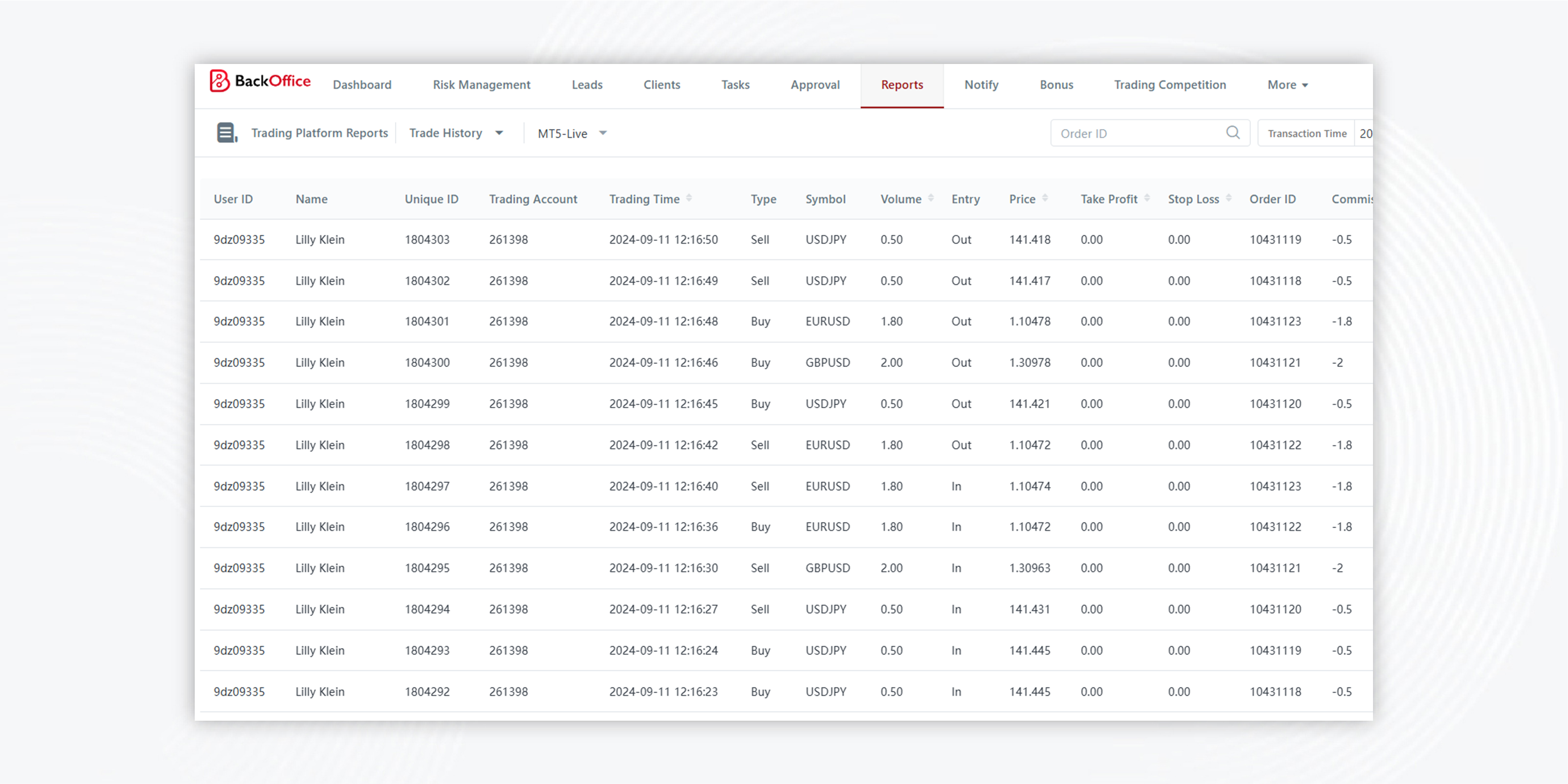The height and width of the screenshot is (784, 1568).
Task: Sort by Volume arrows
Action: (931, 198)
